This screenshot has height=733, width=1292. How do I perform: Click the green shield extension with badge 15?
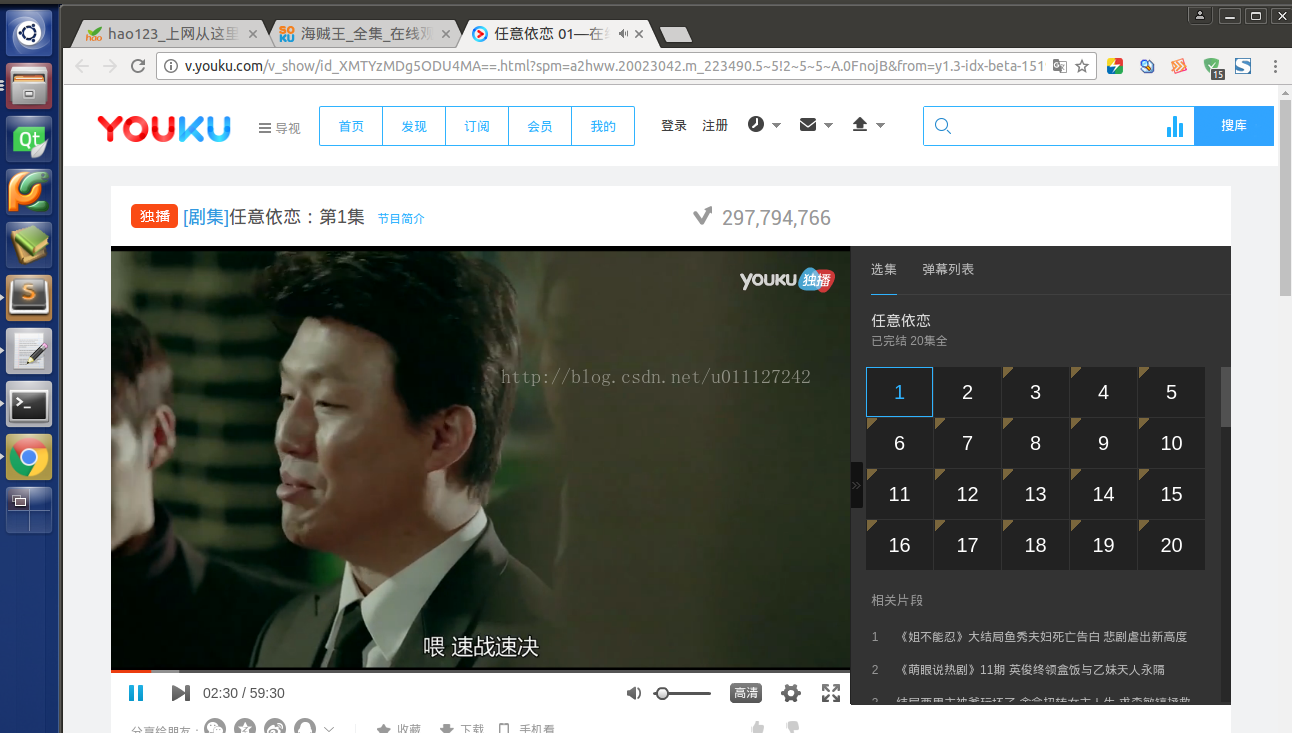(x=1211, y=67)
